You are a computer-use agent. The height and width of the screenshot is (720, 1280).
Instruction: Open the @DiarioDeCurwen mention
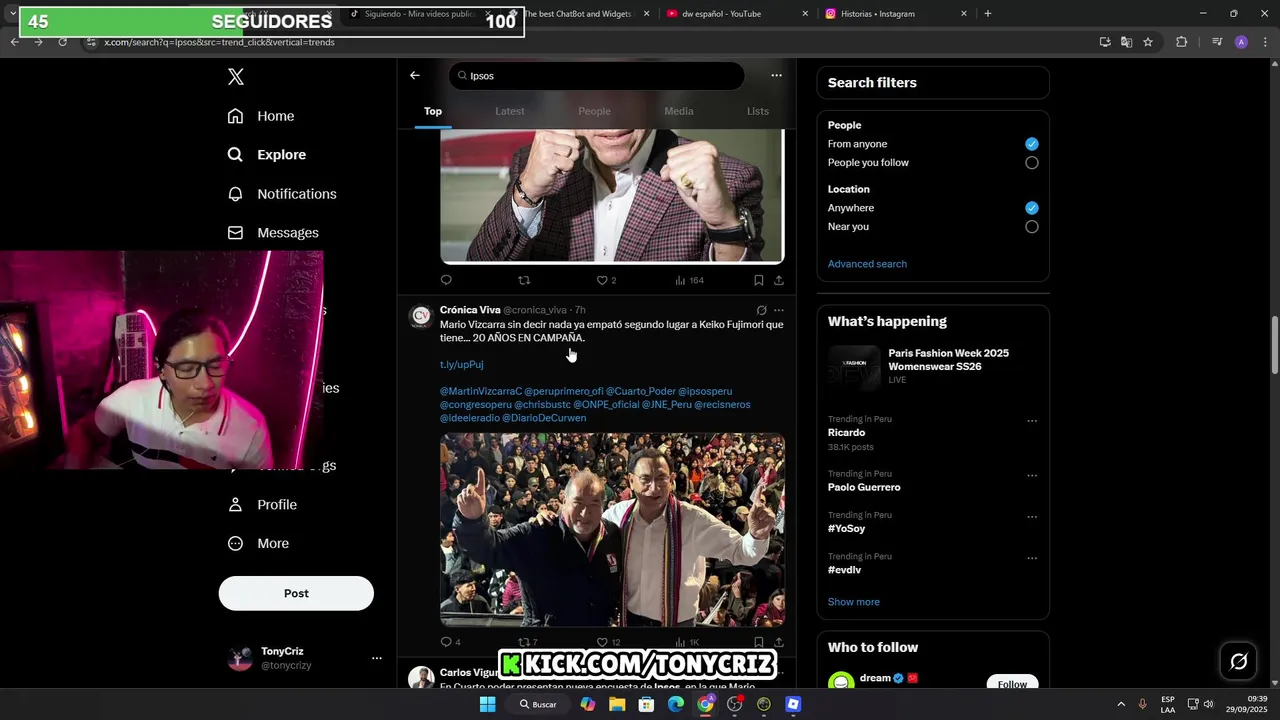[544, 418]
